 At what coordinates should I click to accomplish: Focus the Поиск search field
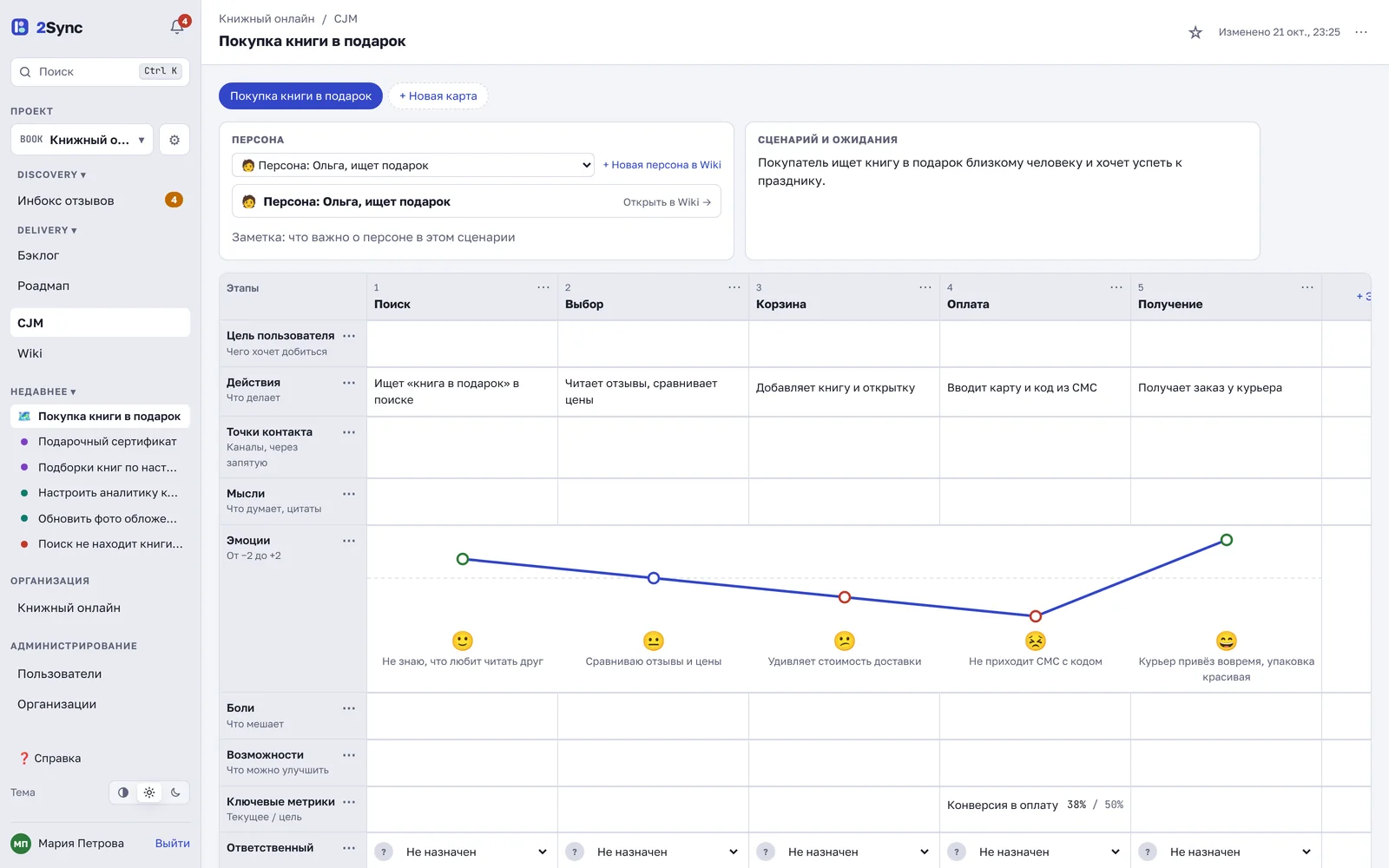[100, 72]
